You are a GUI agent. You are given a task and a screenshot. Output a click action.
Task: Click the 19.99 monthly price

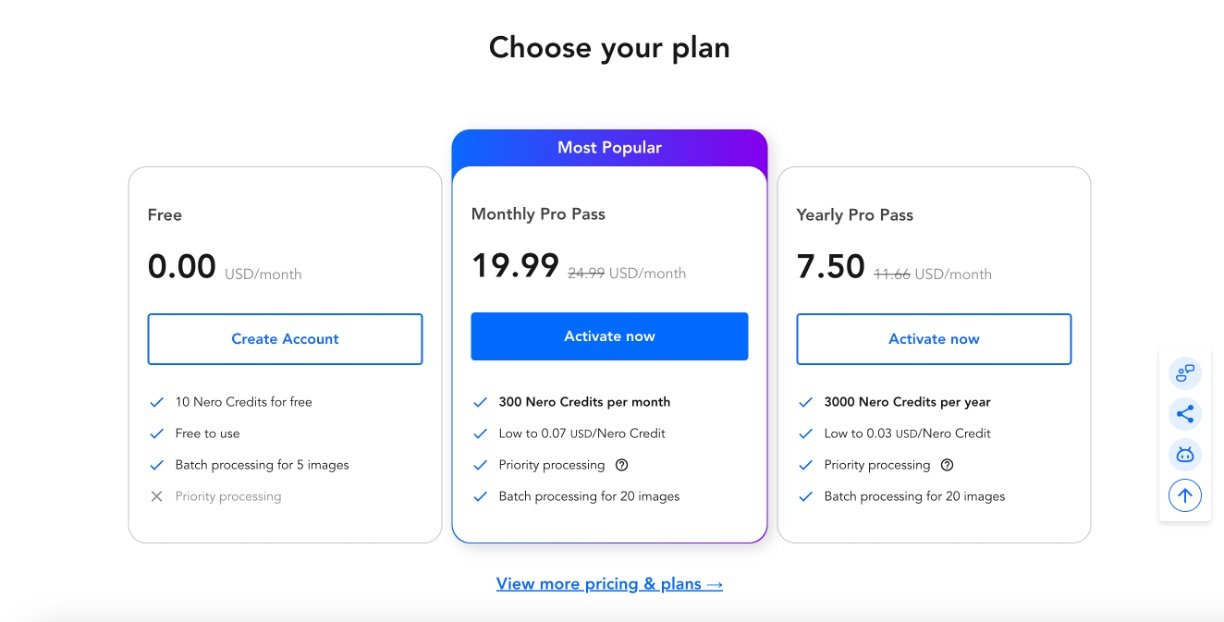(515, 266)
